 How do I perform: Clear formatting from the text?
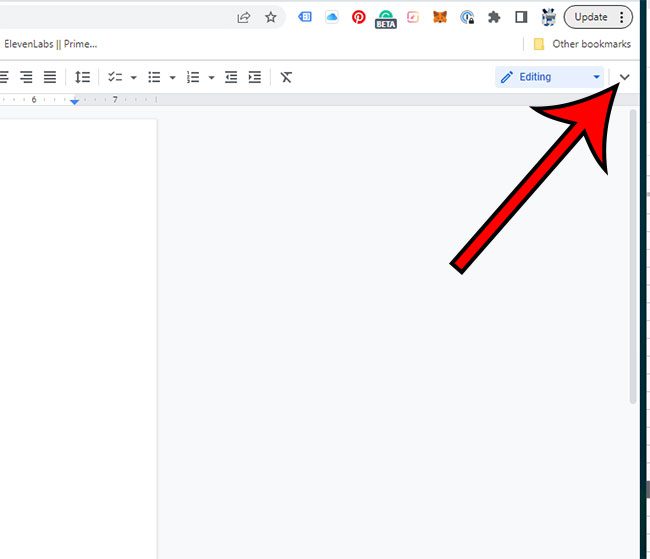(287, 77)
